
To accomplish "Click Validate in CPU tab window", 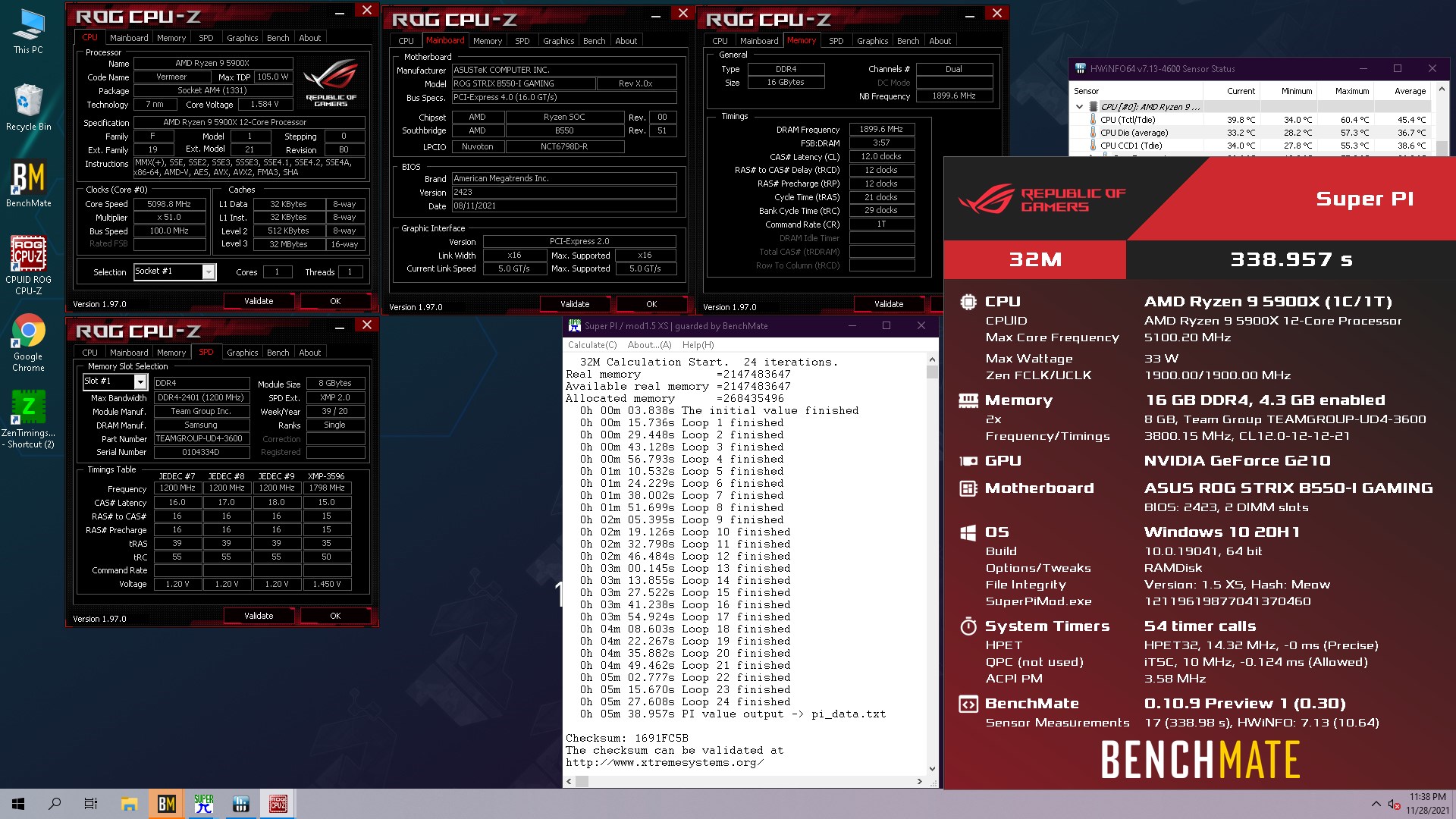I will (259, 301).
